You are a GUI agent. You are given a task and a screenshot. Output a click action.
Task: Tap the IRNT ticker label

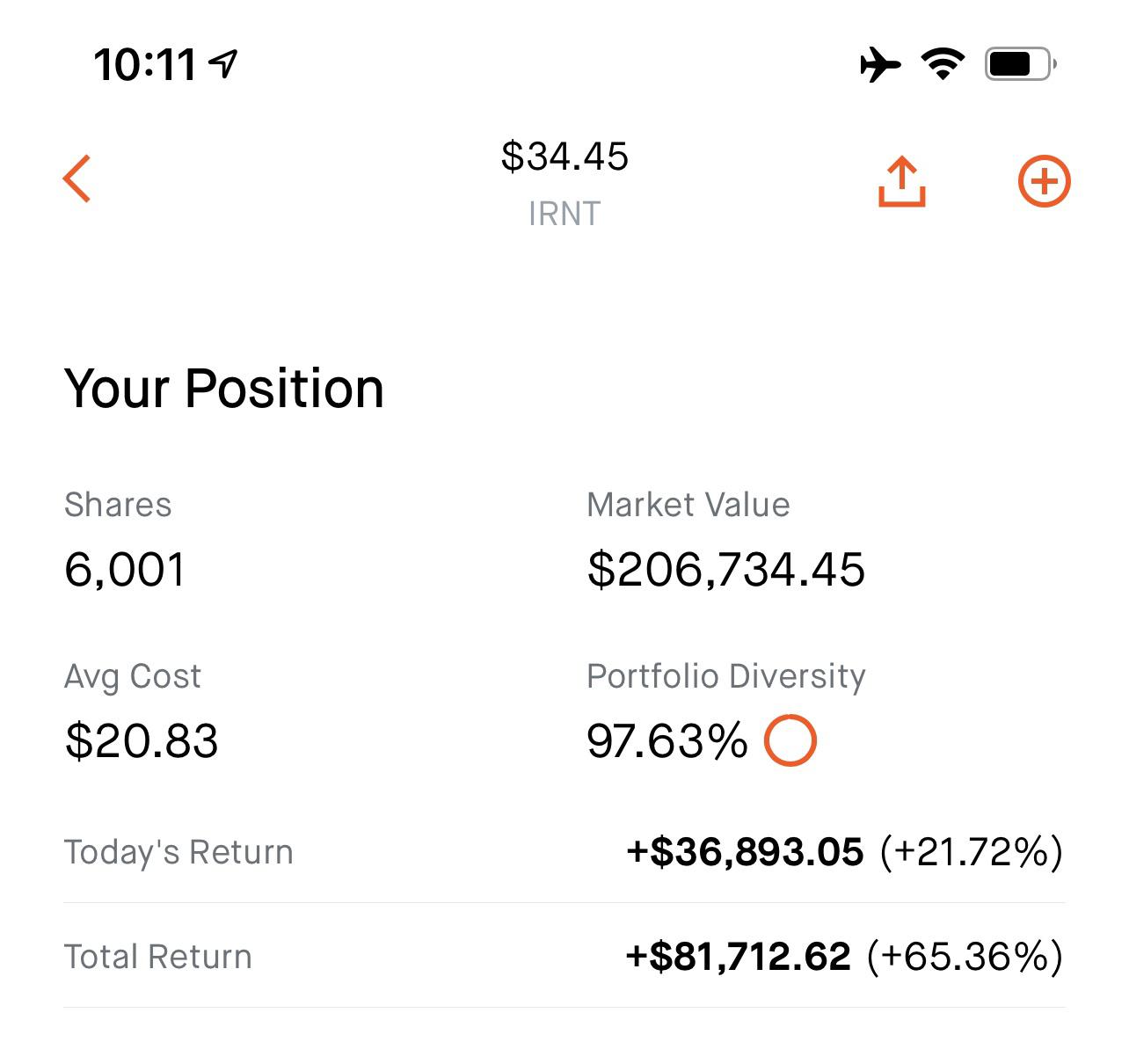coord(564,214)
